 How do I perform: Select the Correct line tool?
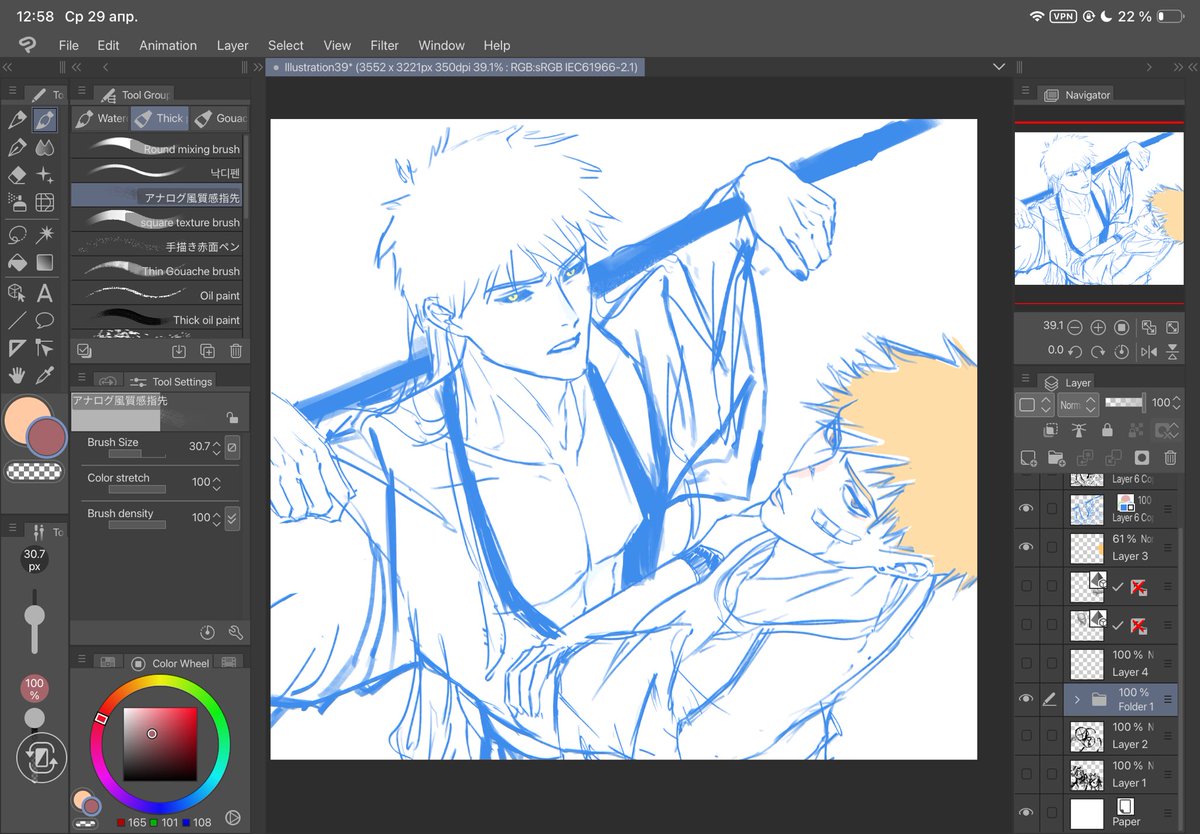click(45, 348)
